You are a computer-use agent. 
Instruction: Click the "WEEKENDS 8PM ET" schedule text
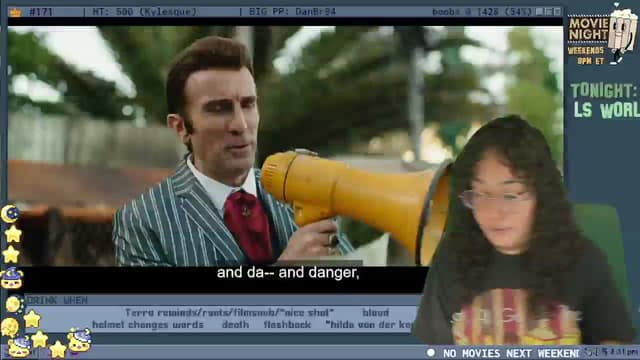click(586, 56)
